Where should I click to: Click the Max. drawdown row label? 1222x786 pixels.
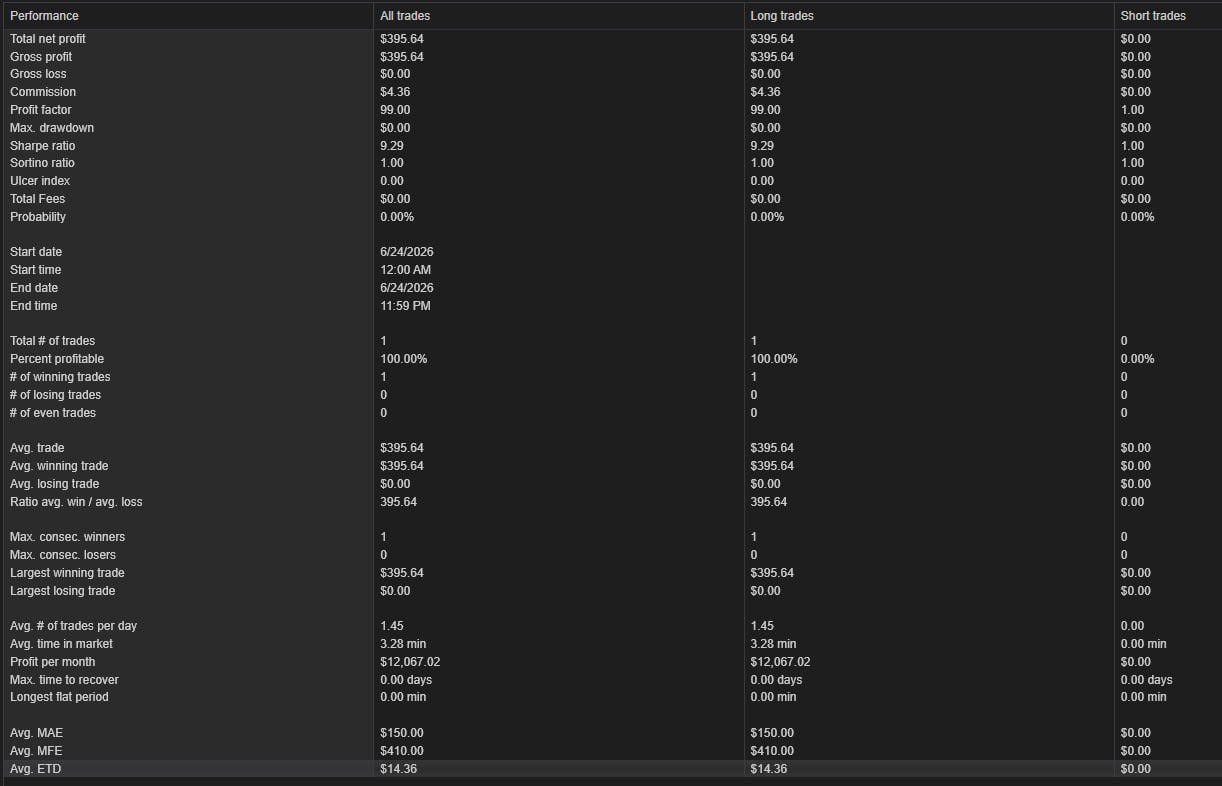click(x=52, y=128)
